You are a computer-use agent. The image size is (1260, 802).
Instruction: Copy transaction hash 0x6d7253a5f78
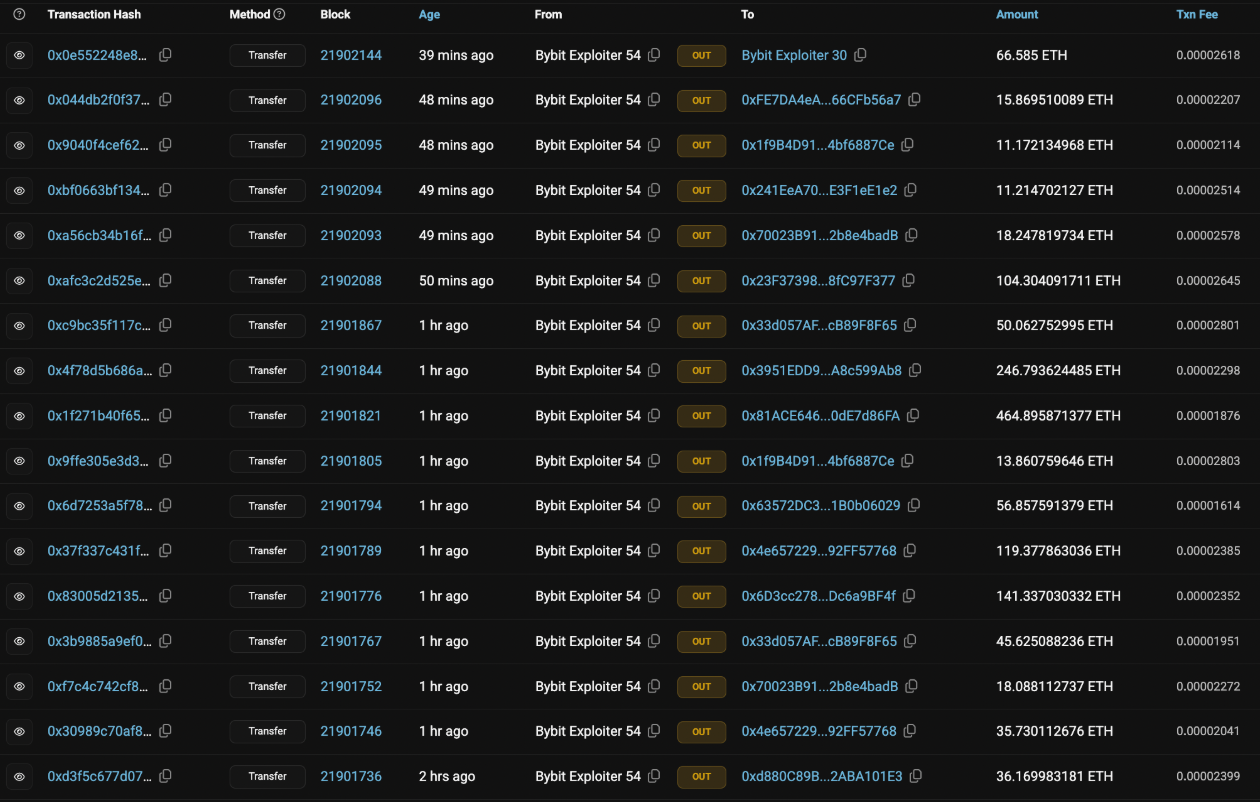165,506
